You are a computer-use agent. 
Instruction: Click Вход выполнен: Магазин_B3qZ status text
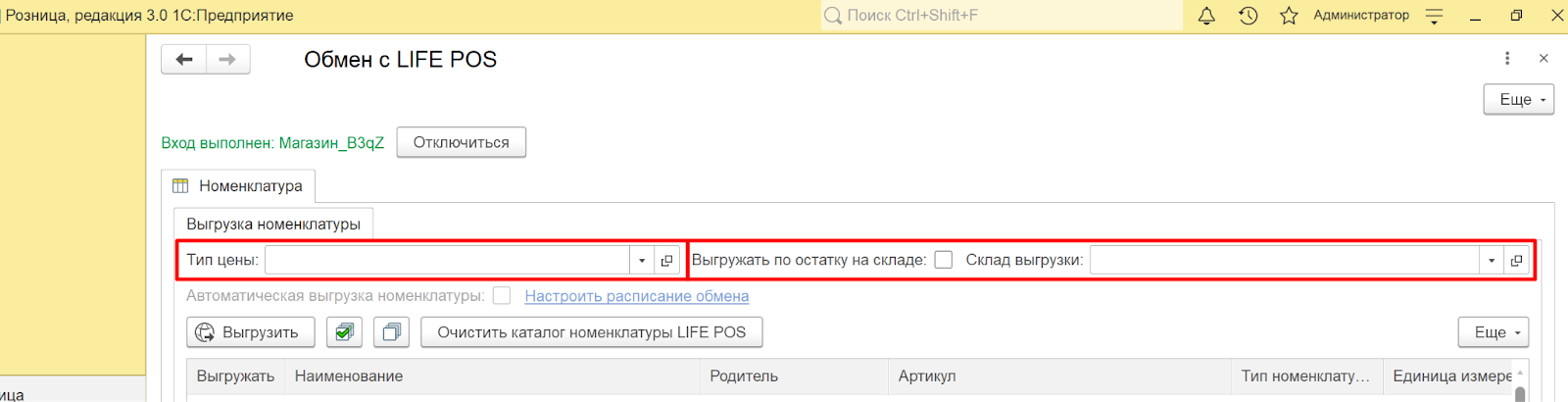(x=272, y=142)
